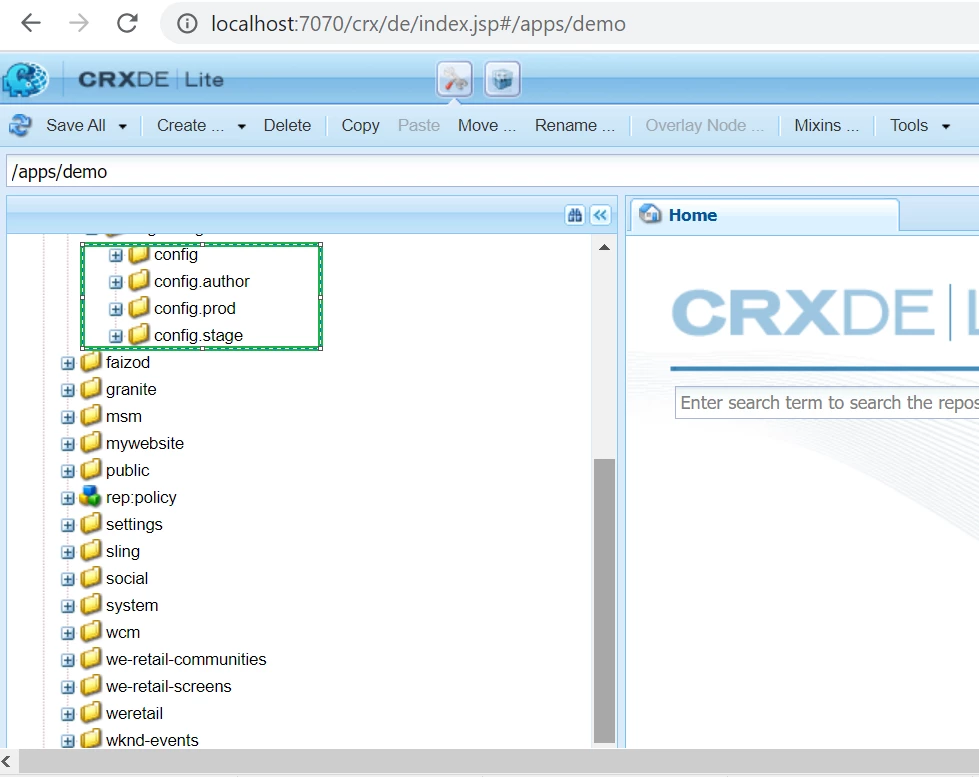
Task: Expand the granite node
Action: click(67, 390)
